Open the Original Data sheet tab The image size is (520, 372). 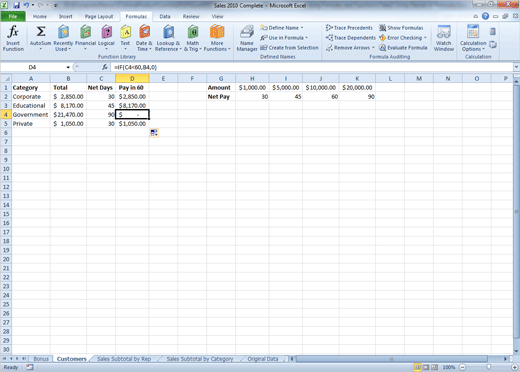[x=263, y=359]
